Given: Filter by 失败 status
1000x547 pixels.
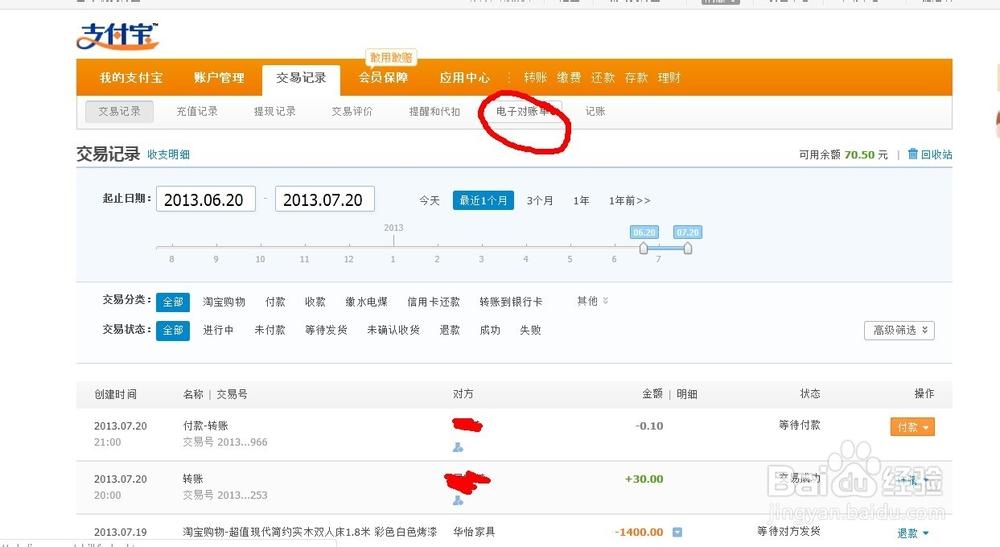Looking at the screenshot, I should (x=531, y=330).
